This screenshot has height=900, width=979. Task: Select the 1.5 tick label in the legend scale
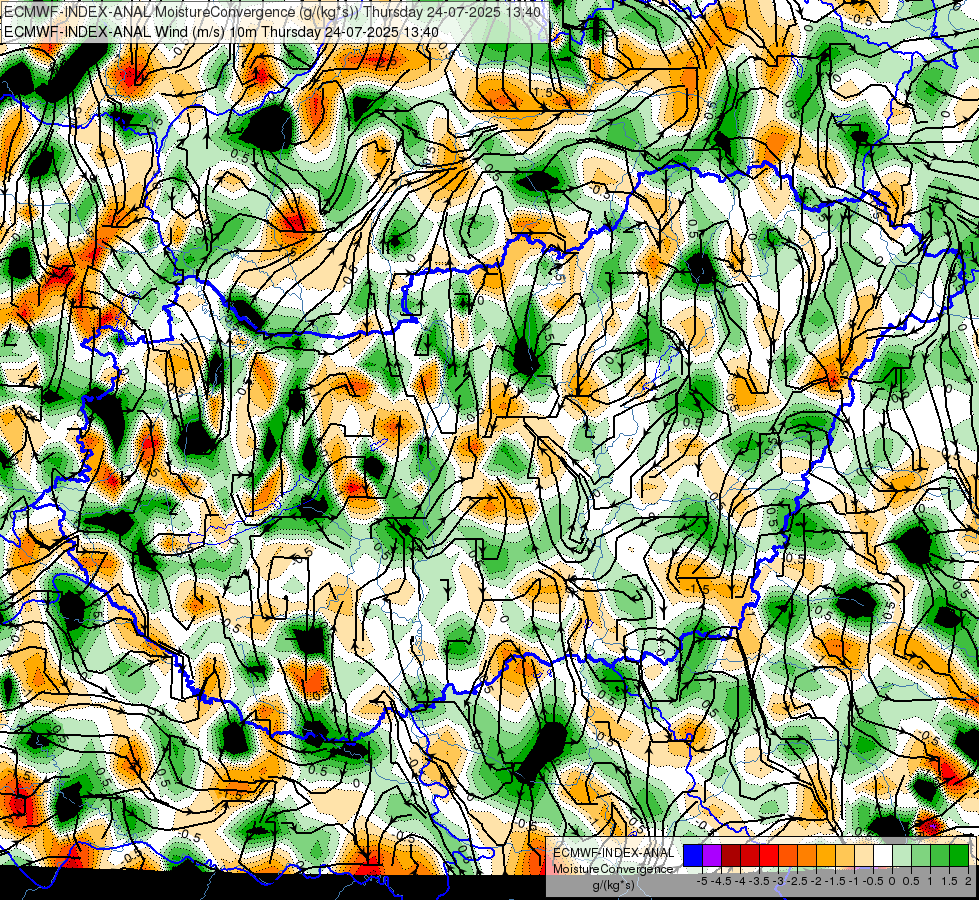pos(949,881)
